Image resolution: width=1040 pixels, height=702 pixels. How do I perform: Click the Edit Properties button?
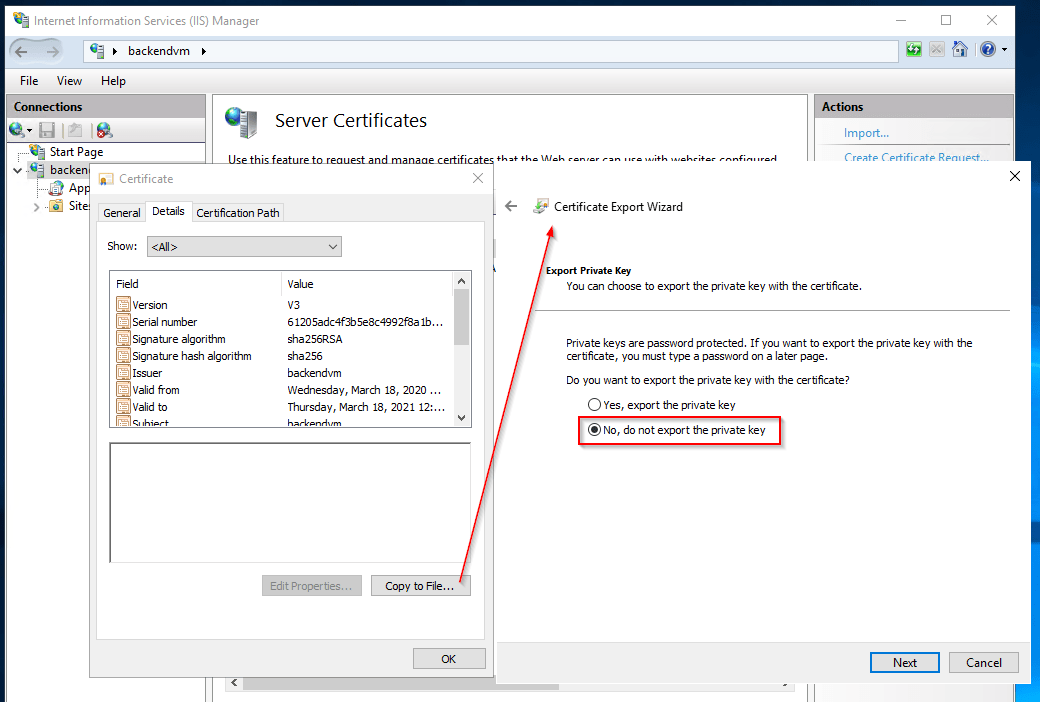pos(312,586)
